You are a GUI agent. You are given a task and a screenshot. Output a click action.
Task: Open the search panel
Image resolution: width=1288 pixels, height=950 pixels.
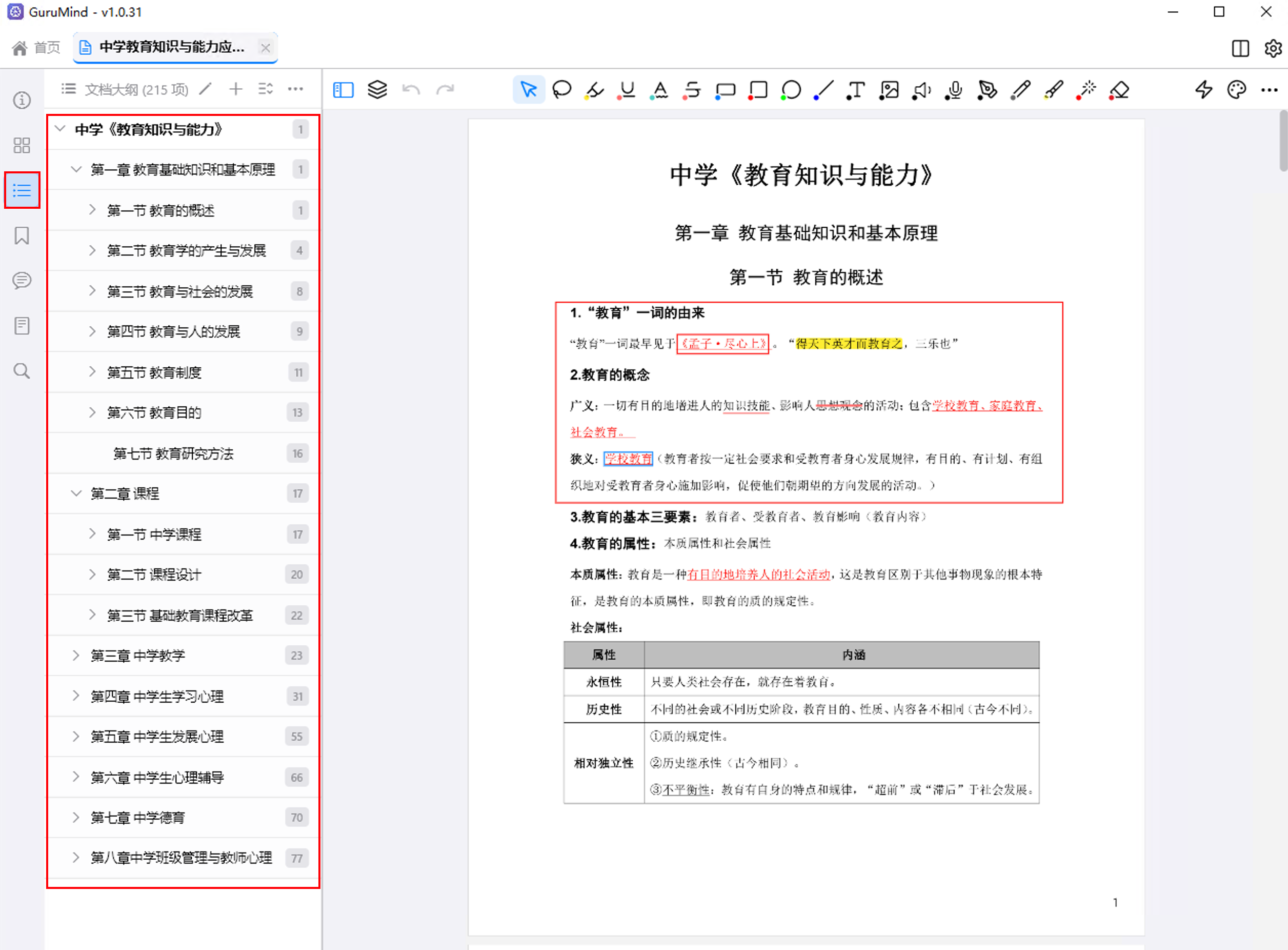click(x=22, y=371)
